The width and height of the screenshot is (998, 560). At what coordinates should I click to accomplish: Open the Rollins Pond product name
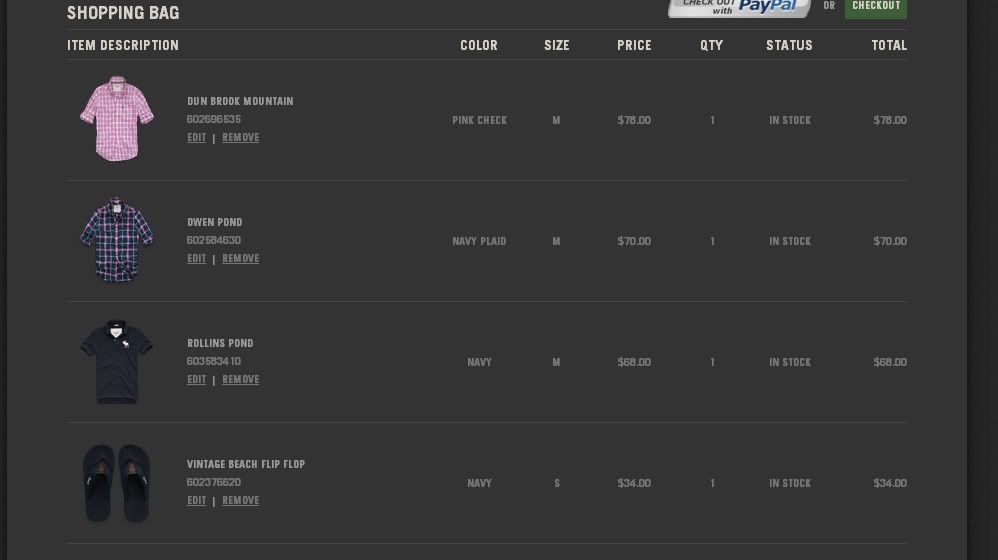click(x=220, y=343)
